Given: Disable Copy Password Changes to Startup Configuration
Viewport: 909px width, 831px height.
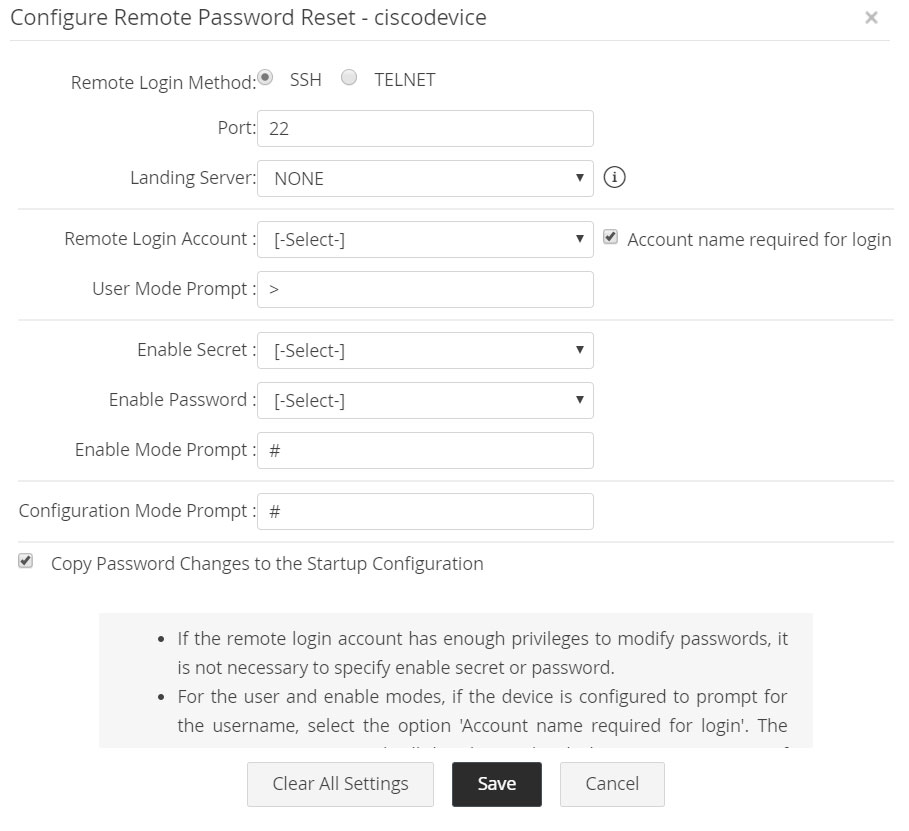Looking at the screenshot, I should point(24,562).
